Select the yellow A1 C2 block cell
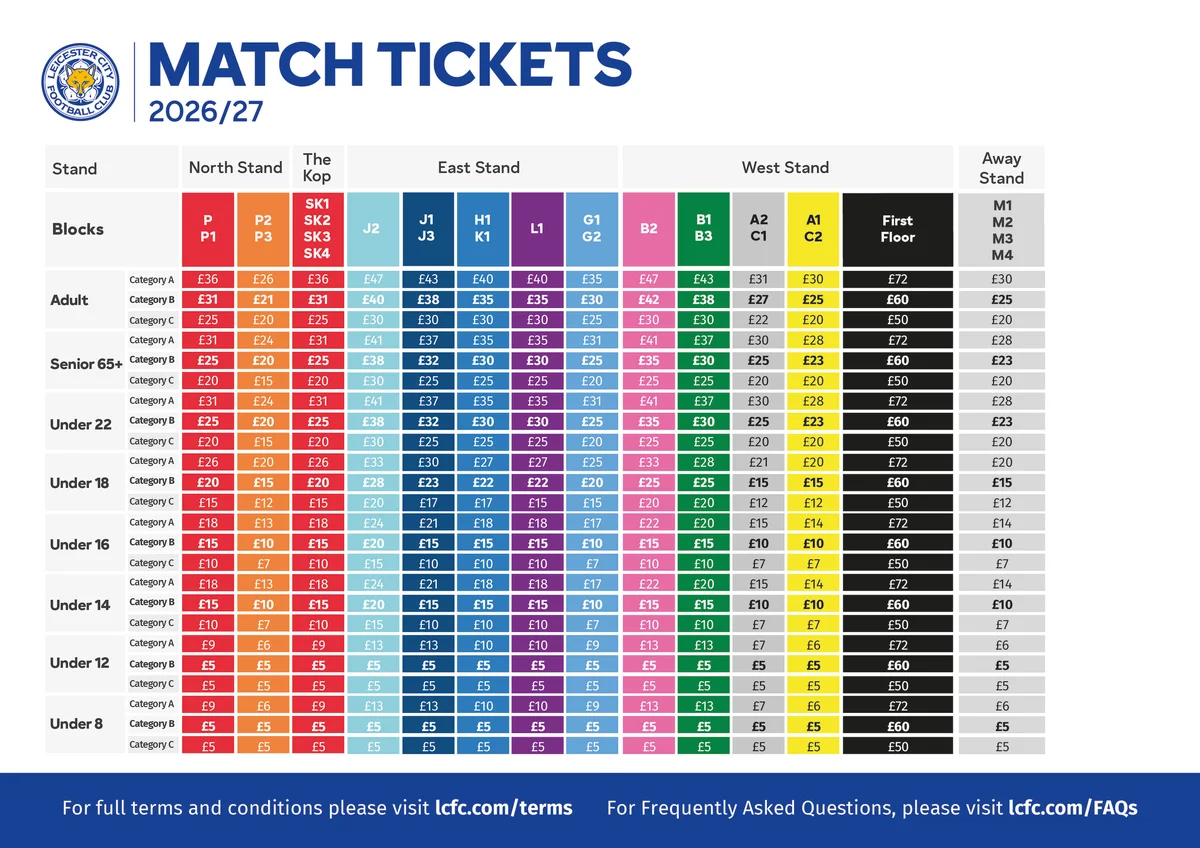The width and height of the screenshot is (1200, 848). (813, 229)
